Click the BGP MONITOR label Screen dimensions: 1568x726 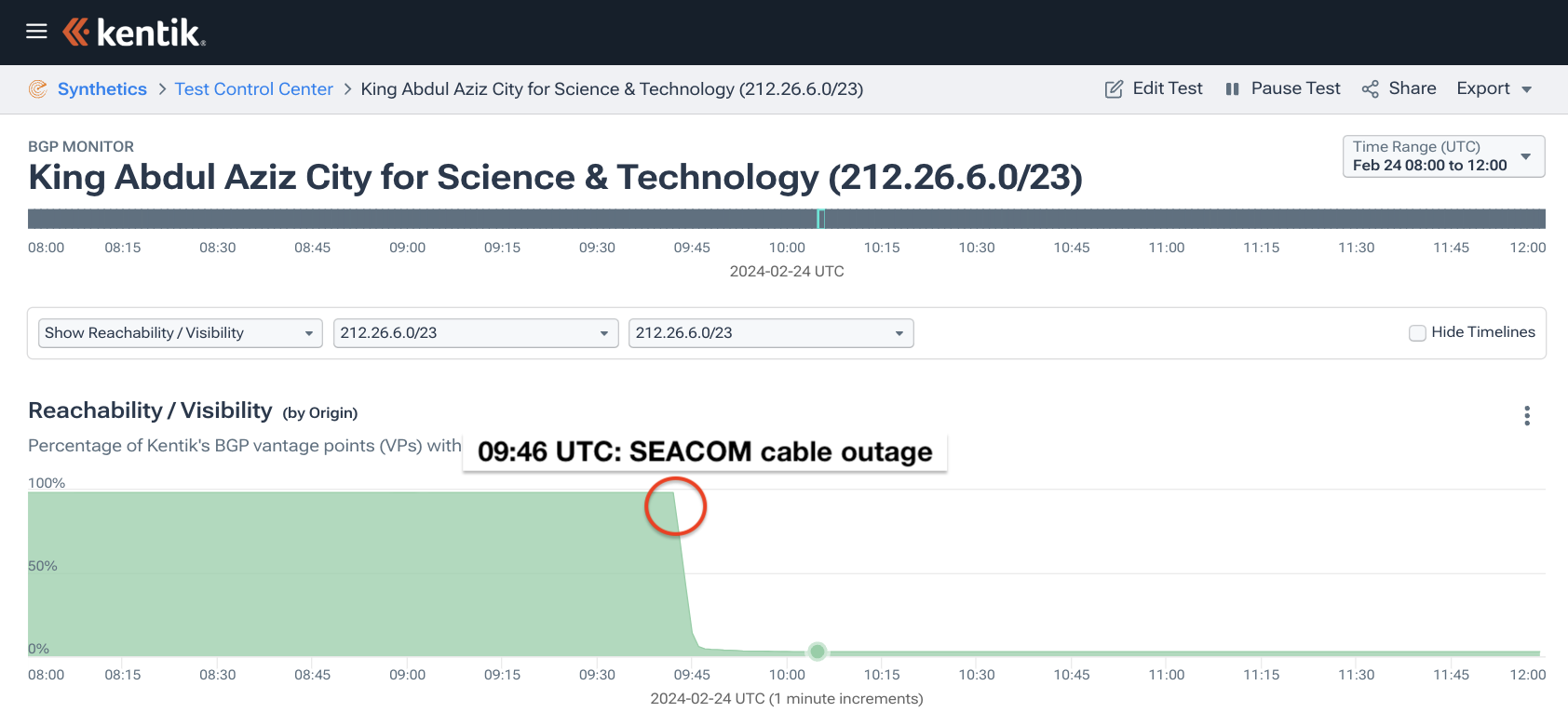click(81, 146)
